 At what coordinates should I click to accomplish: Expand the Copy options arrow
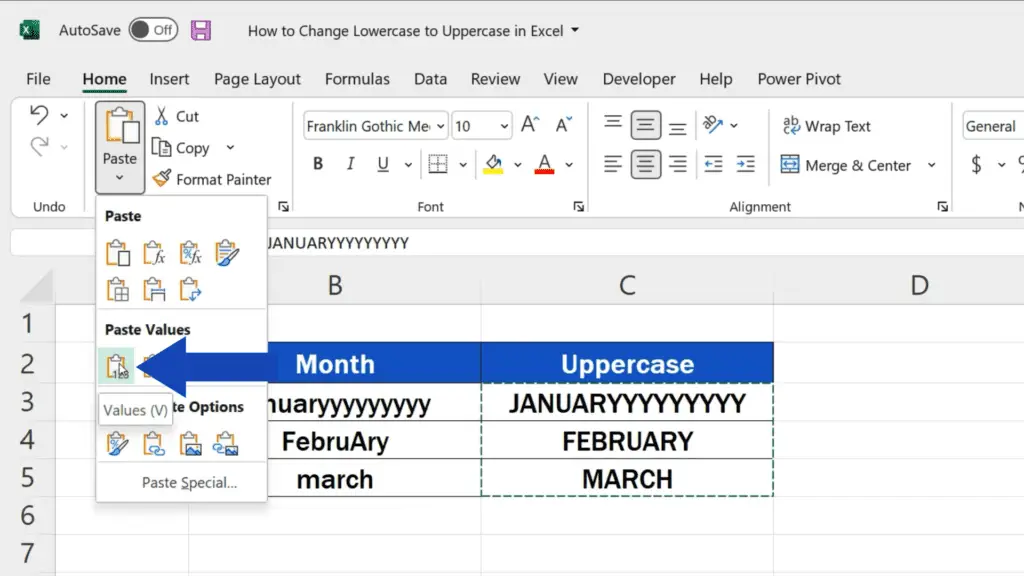230,148
